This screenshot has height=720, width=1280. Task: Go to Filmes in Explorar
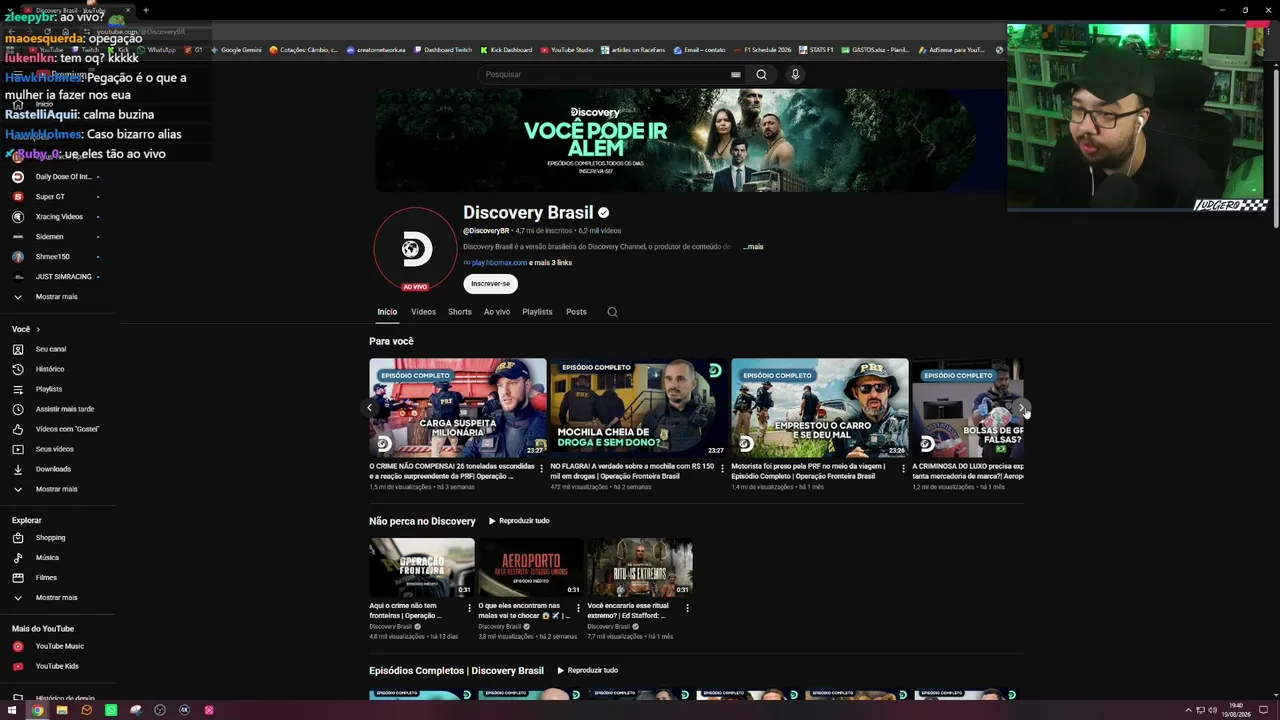click(x=46, y=578)
